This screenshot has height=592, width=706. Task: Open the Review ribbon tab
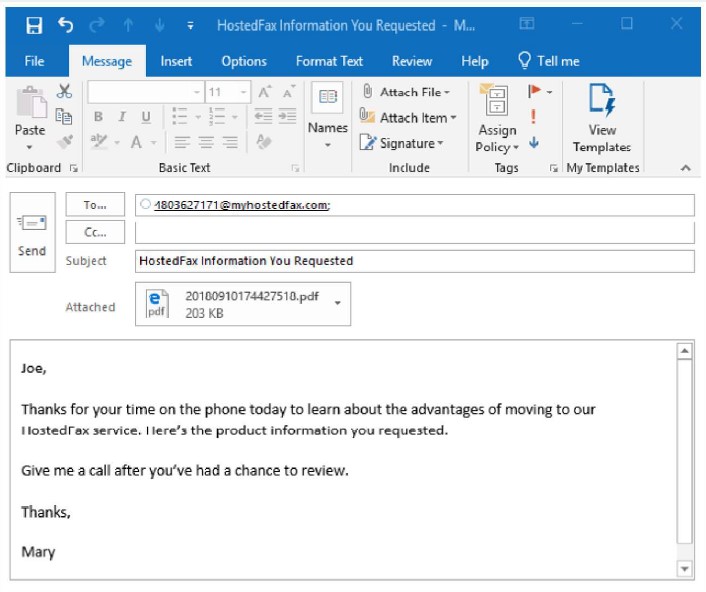pyautogui.click(x=412, y=61)
